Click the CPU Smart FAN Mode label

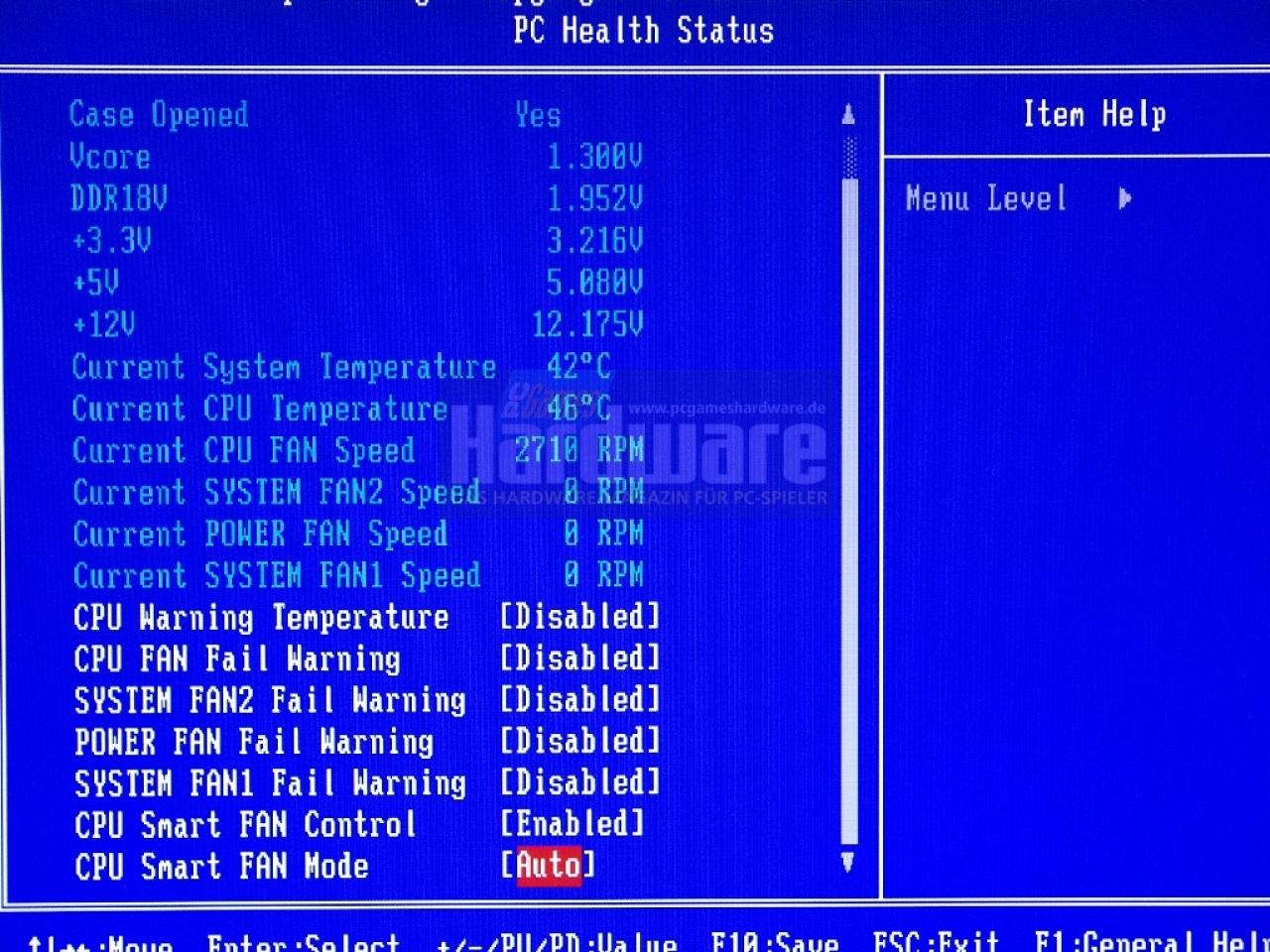(221, 867)
